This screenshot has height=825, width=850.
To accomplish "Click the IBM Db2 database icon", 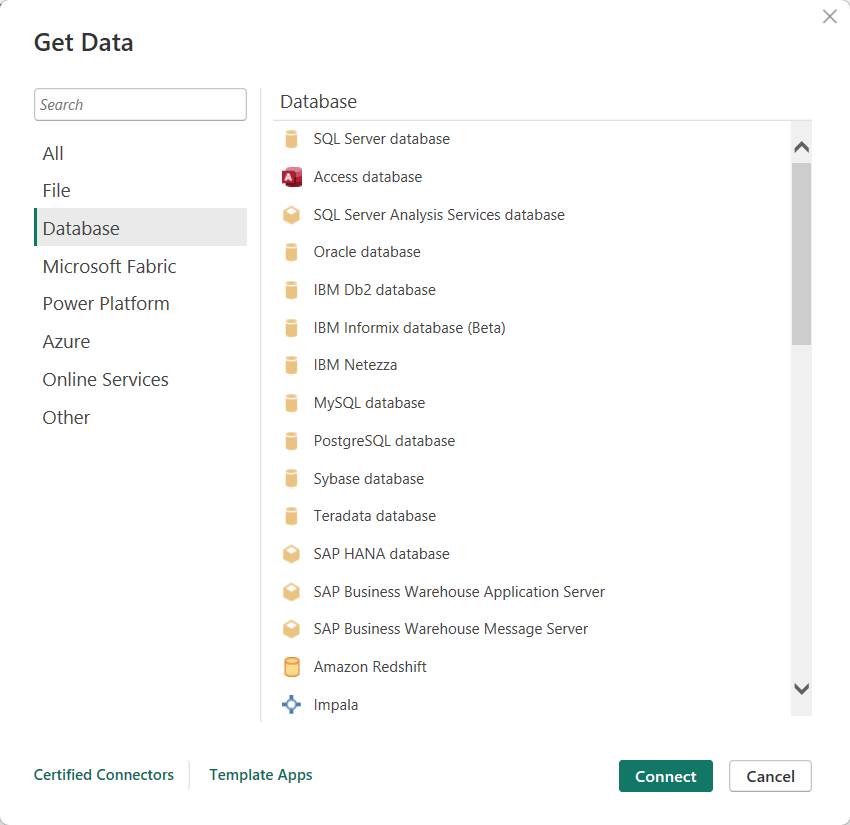I will click(291, 290).
